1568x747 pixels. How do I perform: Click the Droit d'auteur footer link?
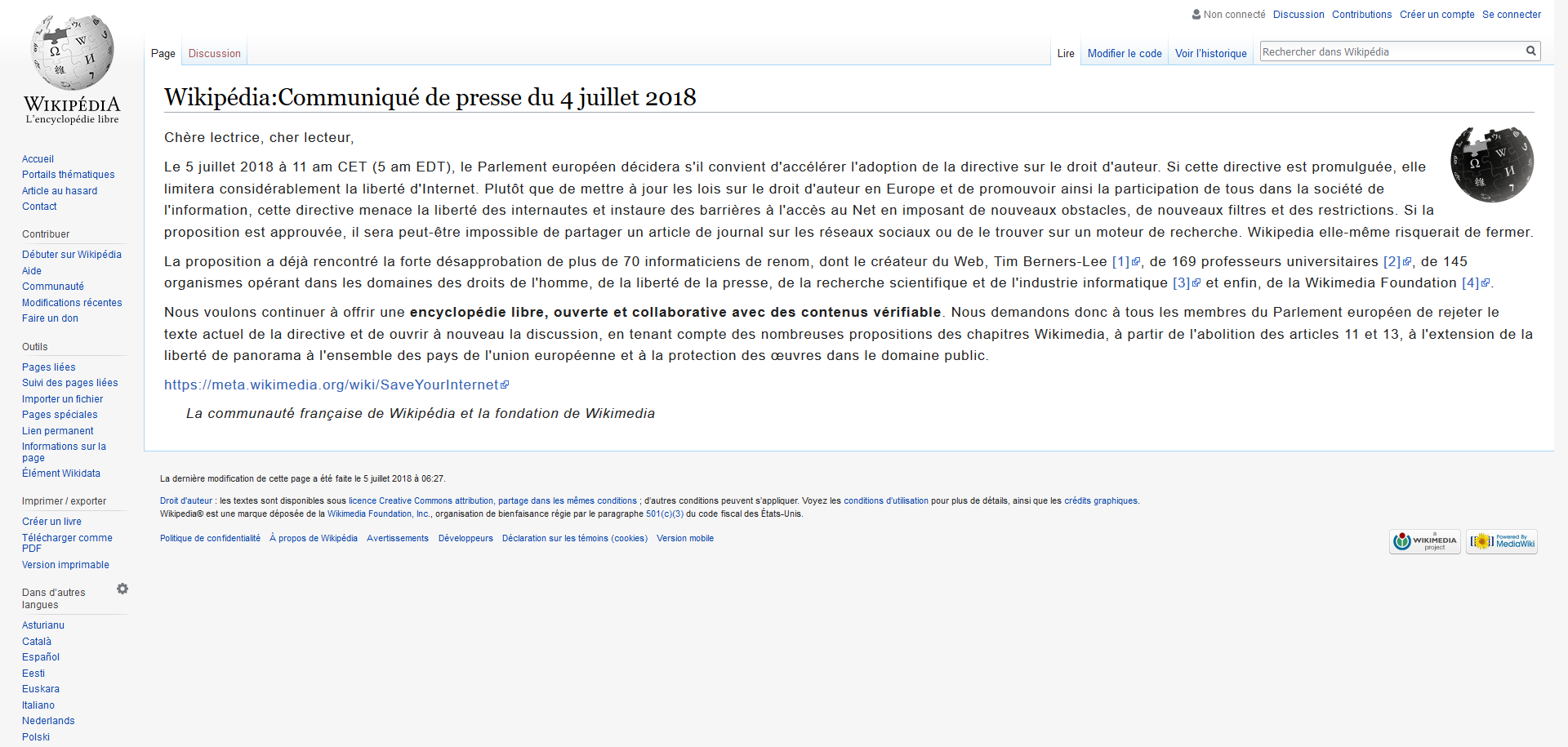coord(186,501)
